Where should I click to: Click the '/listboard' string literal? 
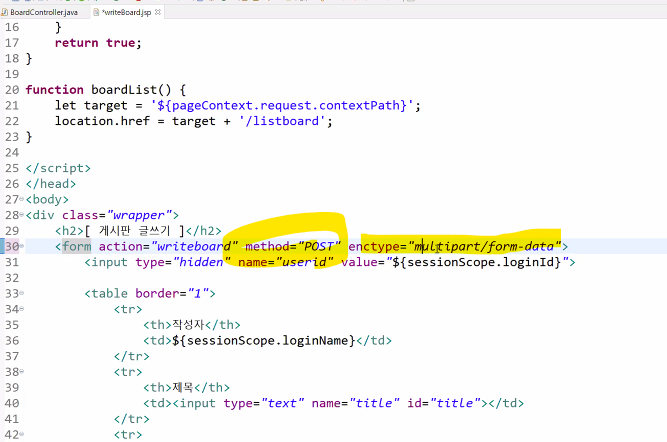tap(282, 121)
